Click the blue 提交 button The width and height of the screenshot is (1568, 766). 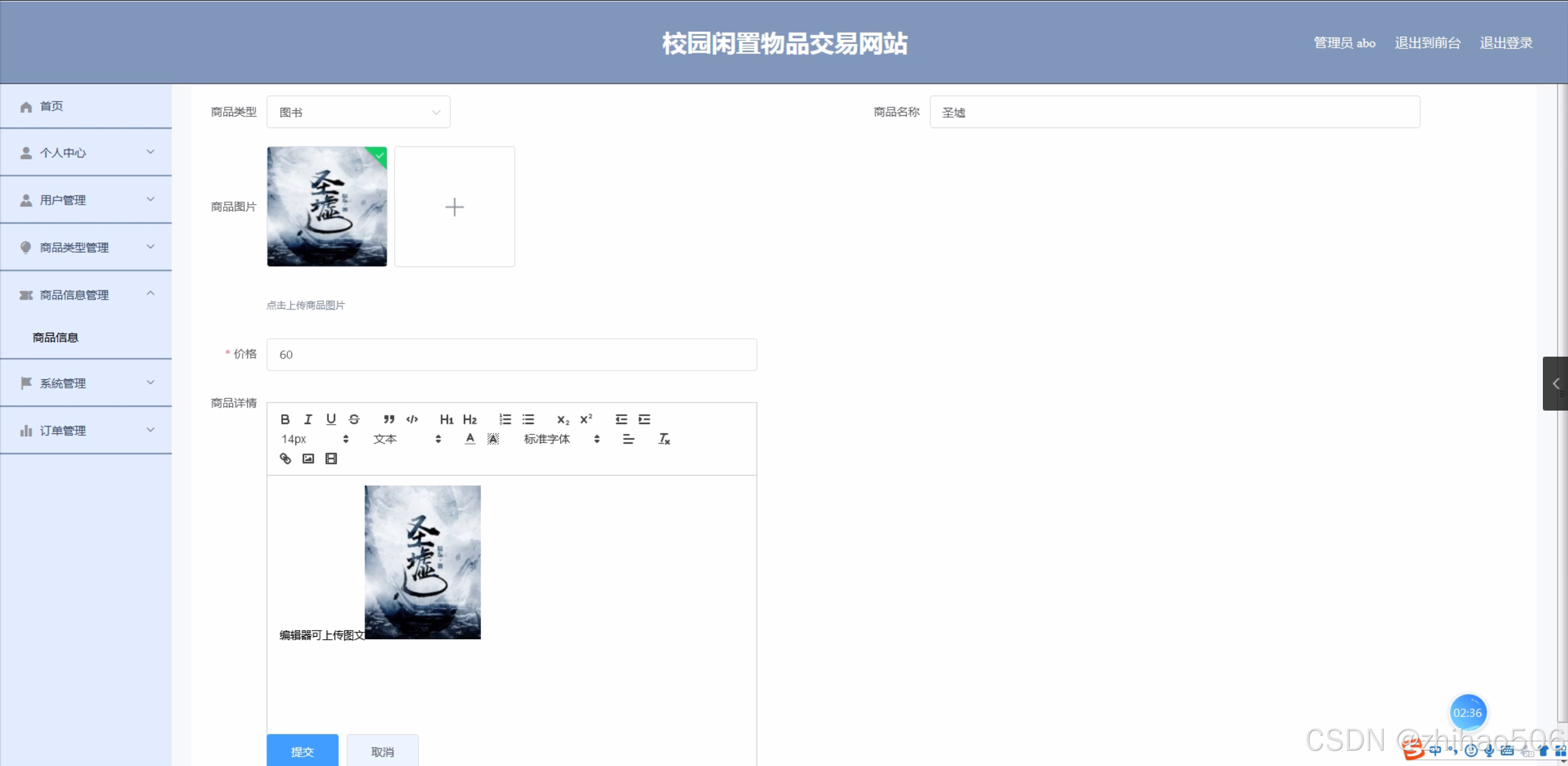tap(302, 751)
